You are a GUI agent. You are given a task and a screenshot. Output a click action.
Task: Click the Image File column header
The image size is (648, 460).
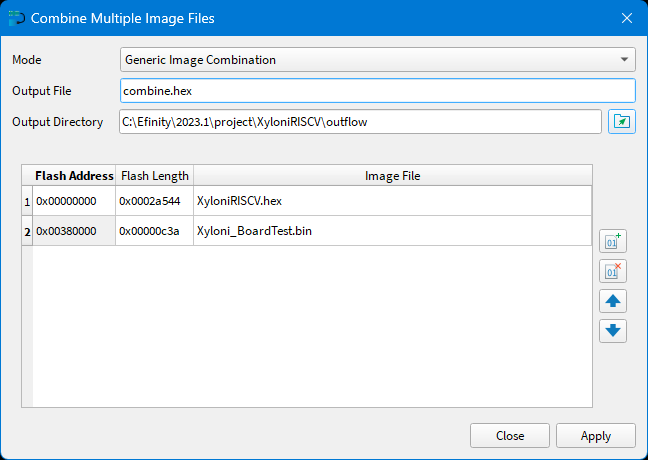tap(392, 176)
